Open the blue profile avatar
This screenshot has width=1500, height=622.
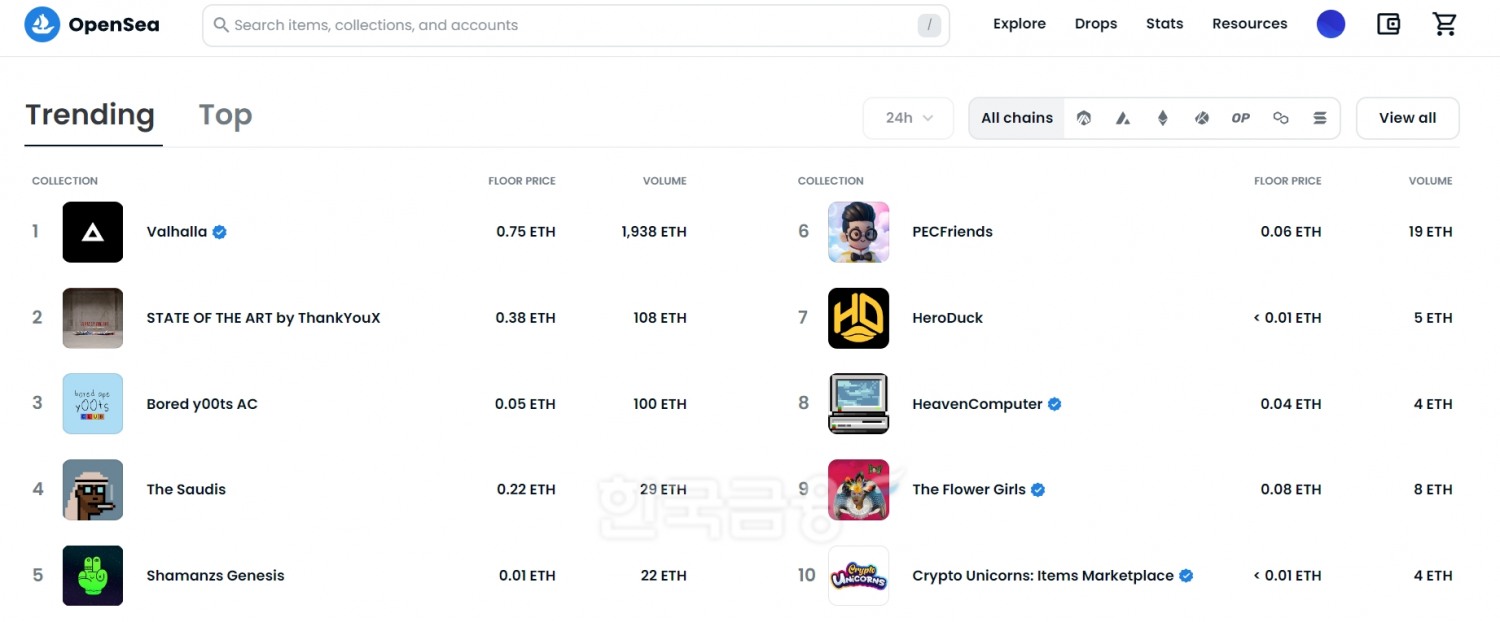pos(1331,25)
